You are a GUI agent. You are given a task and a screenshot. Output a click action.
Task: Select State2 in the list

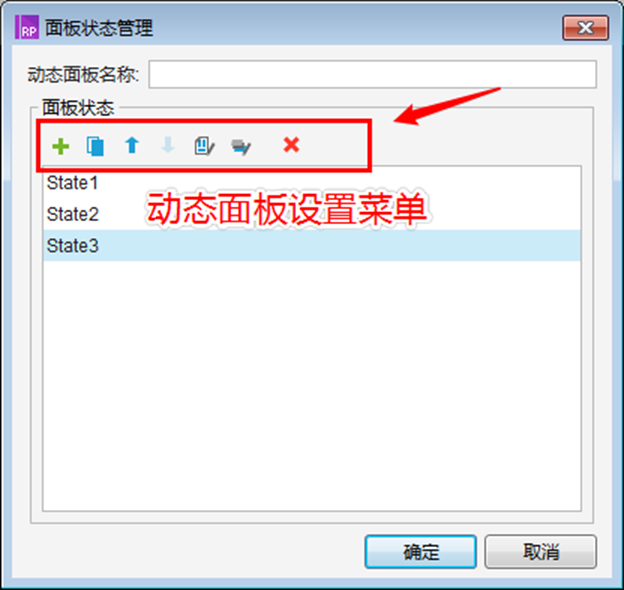(x=312, y=214)
